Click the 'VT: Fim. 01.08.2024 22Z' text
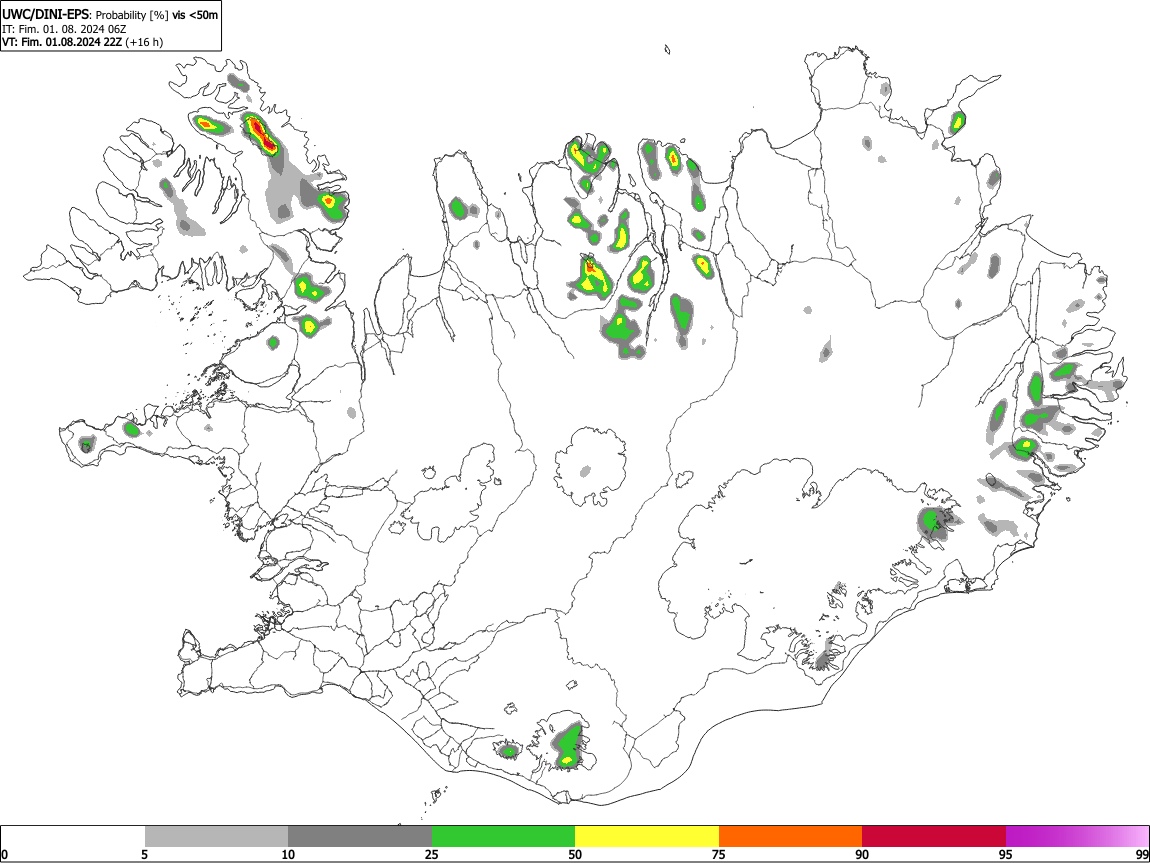The height and width of the screenshot is (863, 1150). click(x=62, y=42)
